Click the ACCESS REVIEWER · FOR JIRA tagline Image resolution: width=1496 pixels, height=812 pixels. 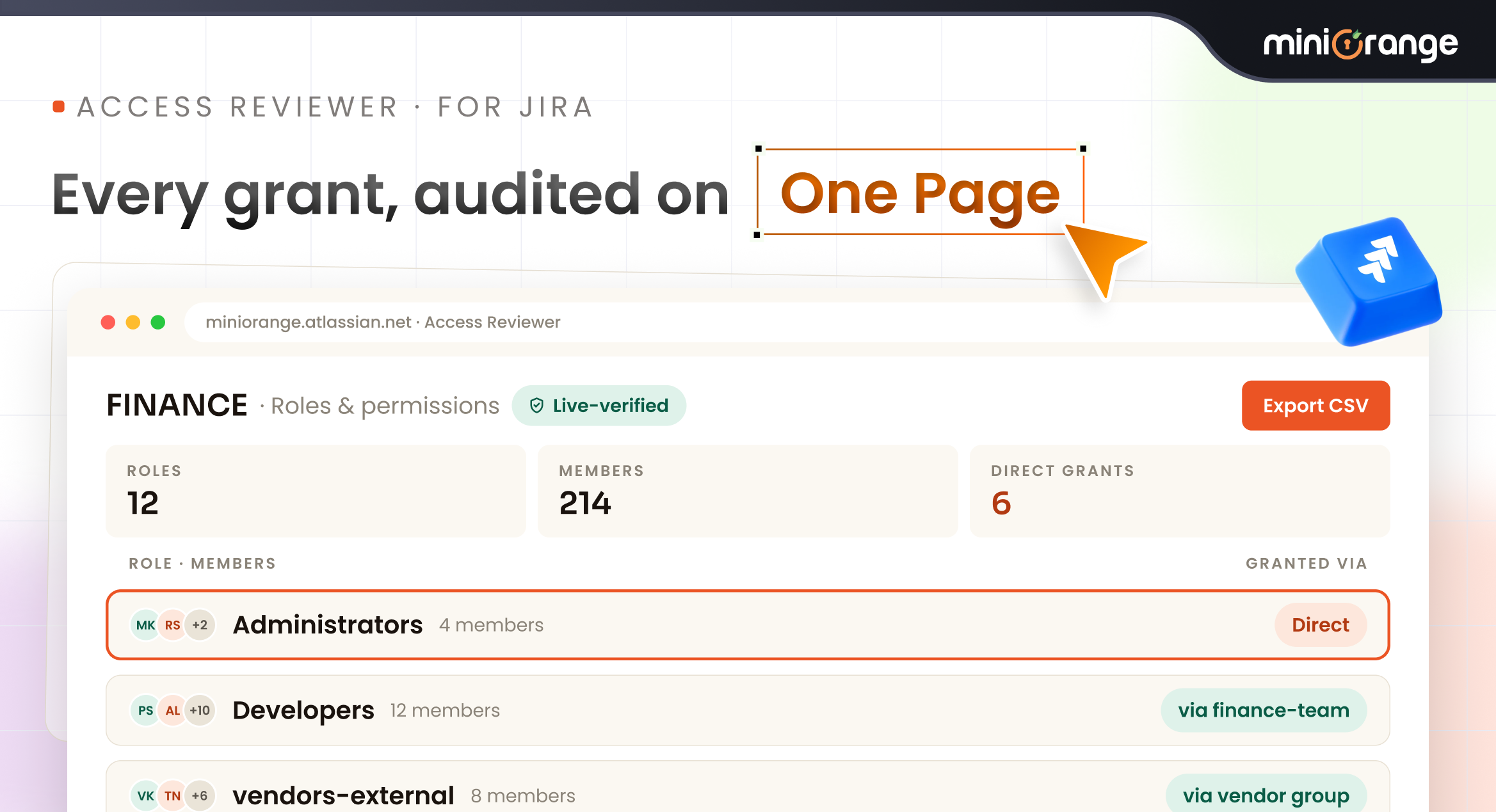click(x=335, y=107)
